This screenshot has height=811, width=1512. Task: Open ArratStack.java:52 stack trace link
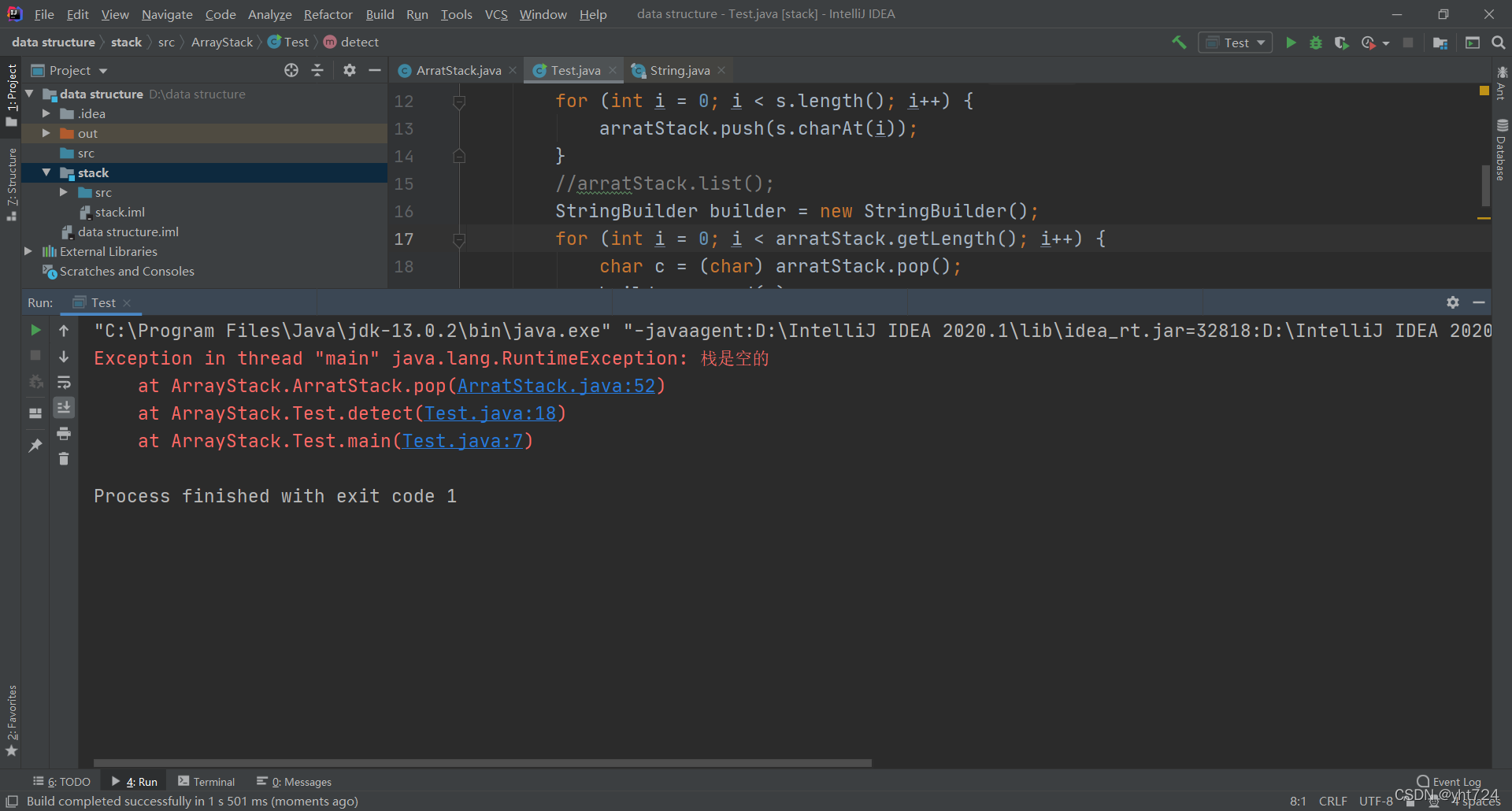coord(556,386)
